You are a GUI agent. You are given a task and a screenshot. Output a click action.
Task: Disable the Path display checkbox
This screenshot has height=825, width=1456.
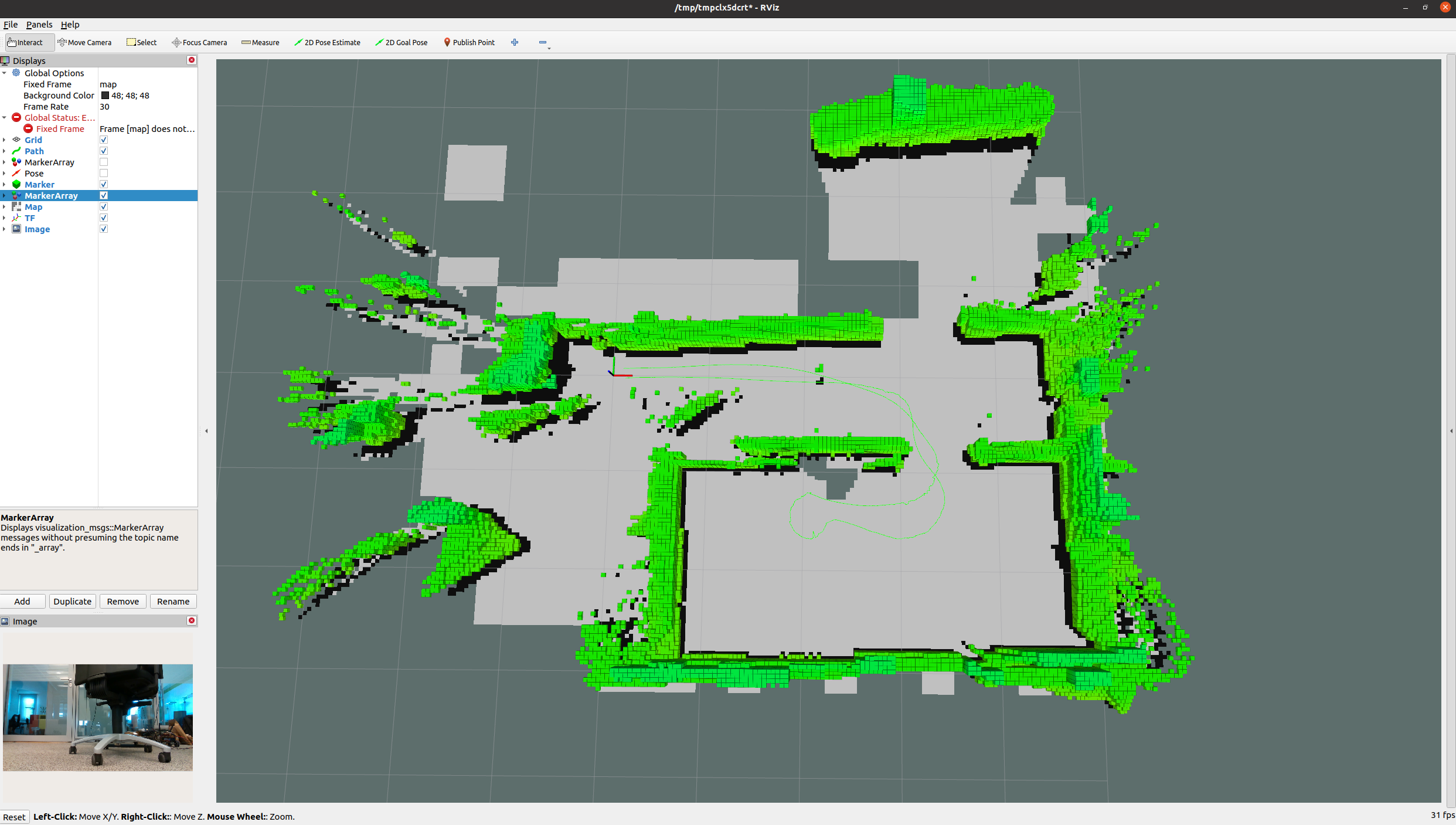(104, 151)
